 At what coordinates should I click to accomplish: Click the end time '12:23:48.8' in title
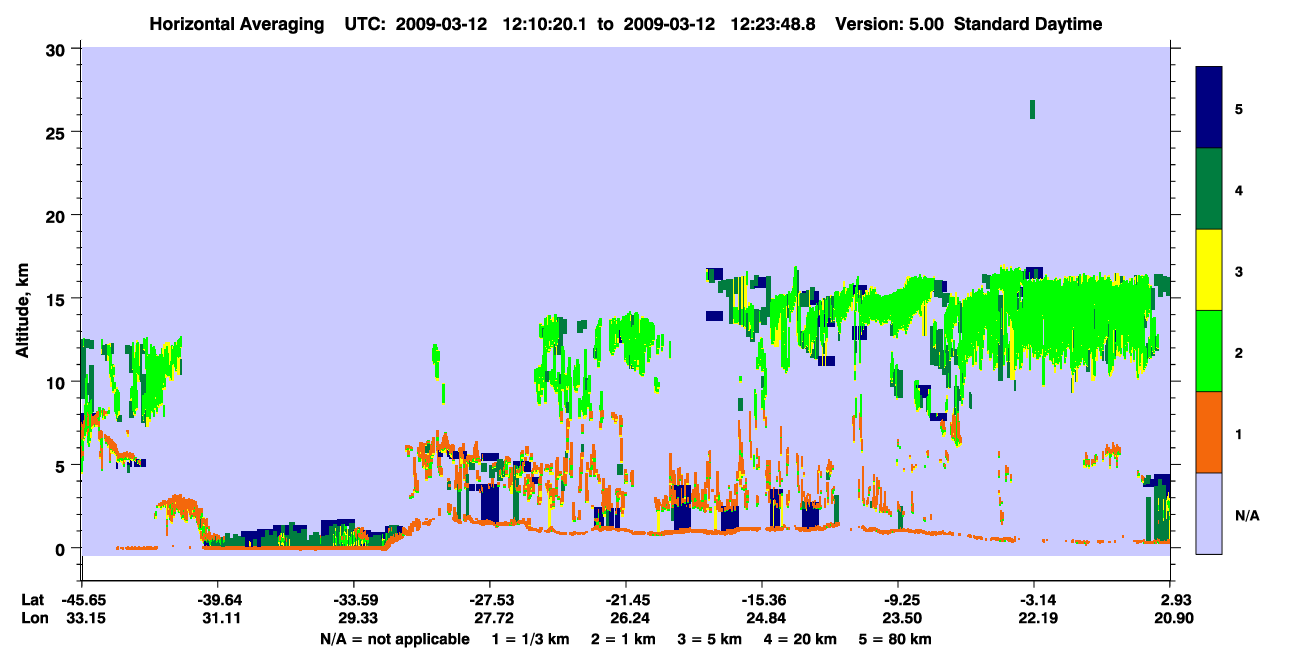point(774,24)
